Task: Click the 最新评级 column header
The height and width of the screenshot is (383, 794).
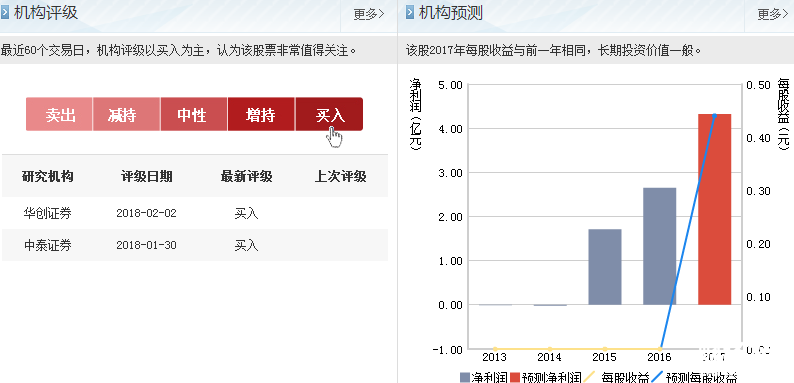Action: point(247,176)
